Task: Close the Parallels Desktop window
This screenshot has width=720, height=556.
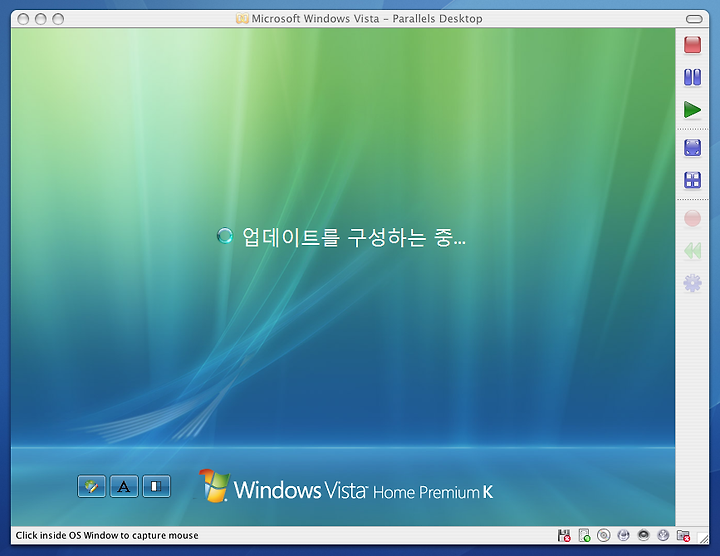Action: point(23,19)
